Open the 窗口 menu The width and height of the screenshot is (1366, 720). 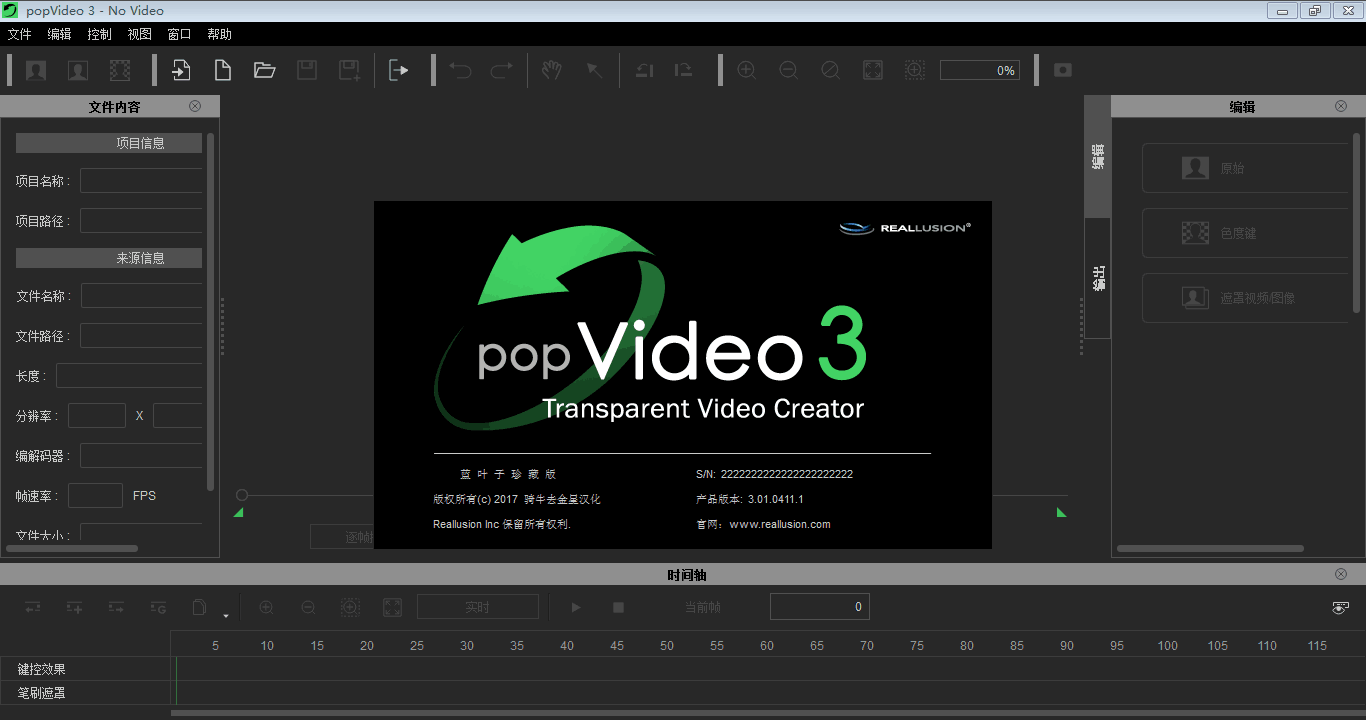(x=180, y=34)
